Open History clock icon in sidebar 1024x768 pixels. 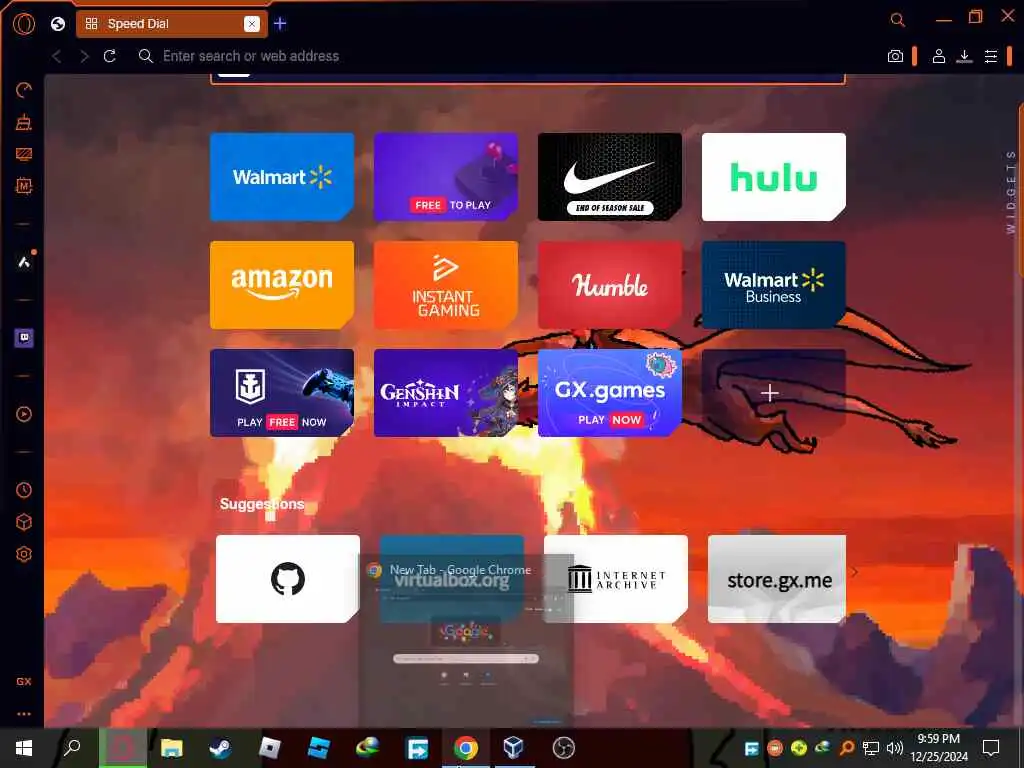[x=24, y=490]
